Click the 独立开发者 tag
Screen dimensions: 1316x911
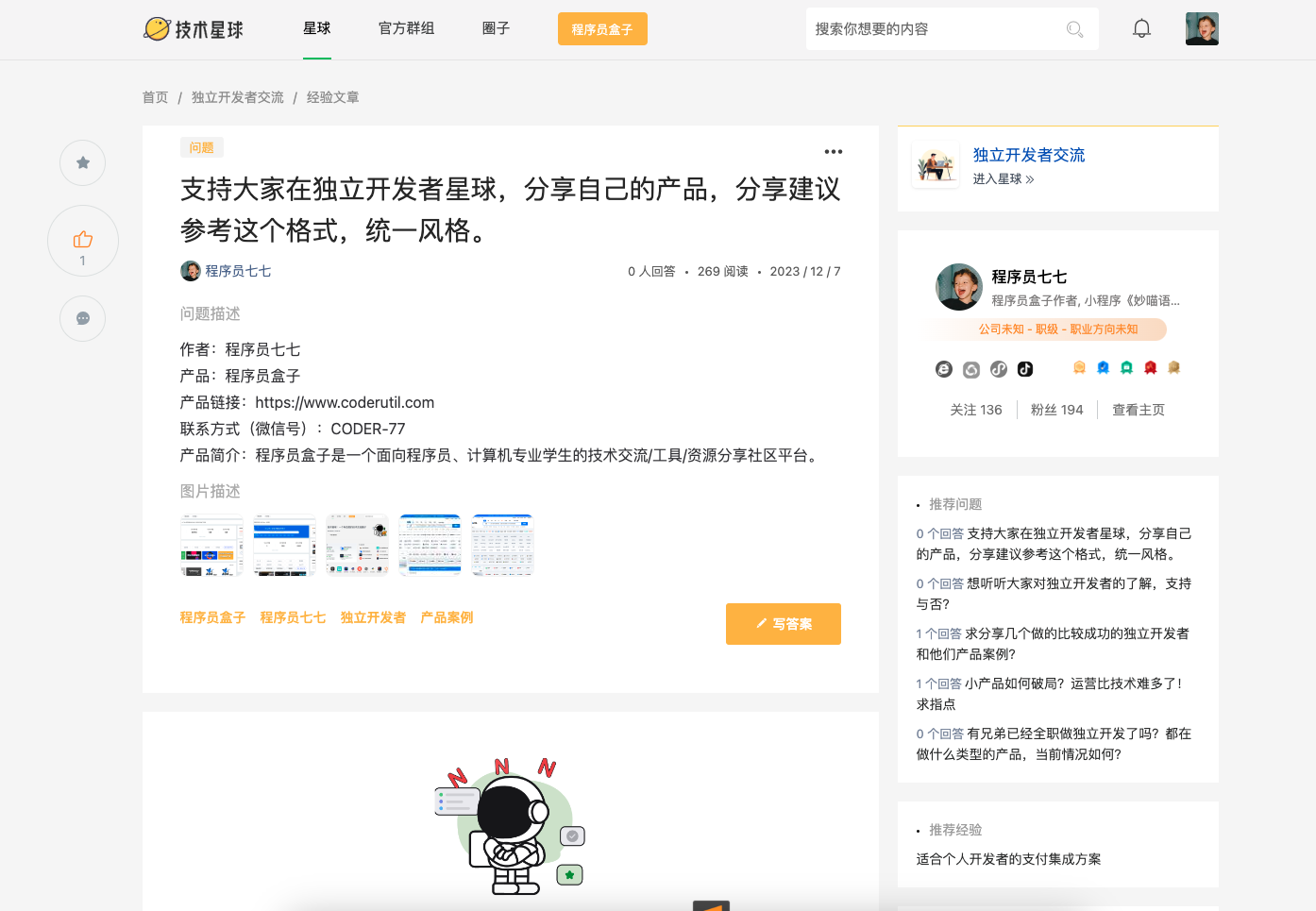click(373, 617)
